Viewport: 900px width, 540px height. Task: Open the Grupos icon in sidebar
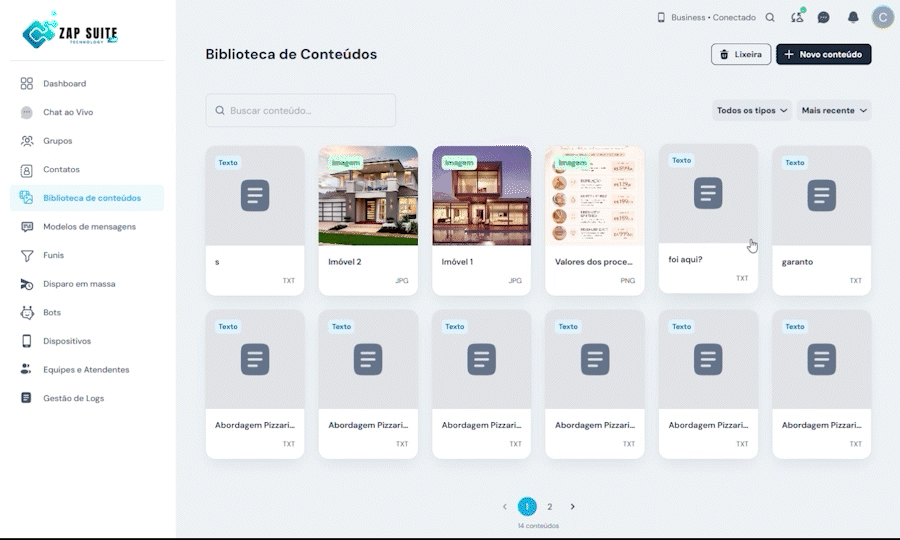pos(27,141)
